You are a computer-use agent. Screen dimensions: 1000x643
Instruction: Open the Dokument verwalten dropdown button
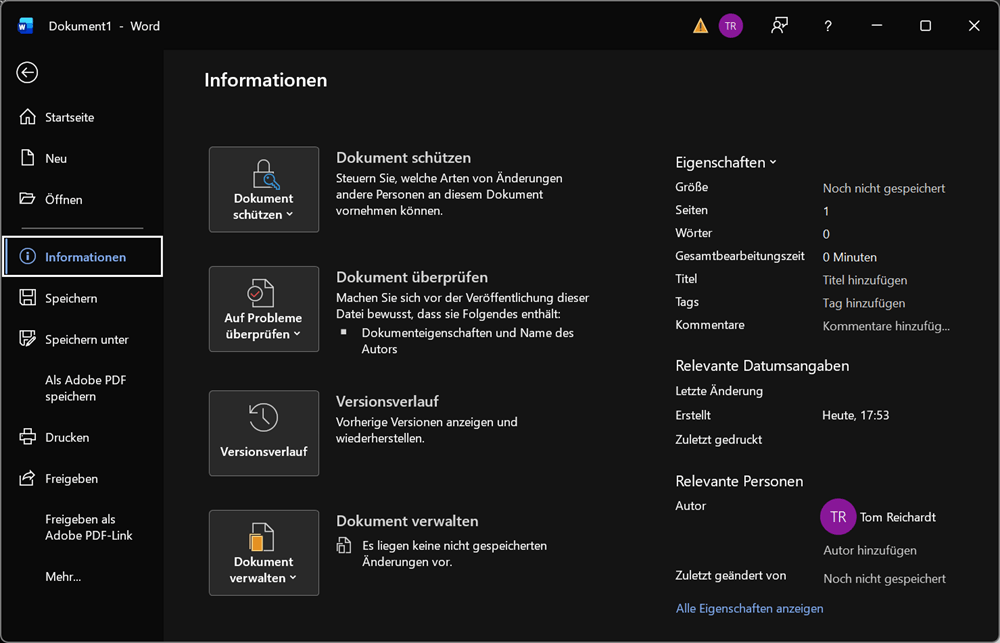click(x=264, y=552)
